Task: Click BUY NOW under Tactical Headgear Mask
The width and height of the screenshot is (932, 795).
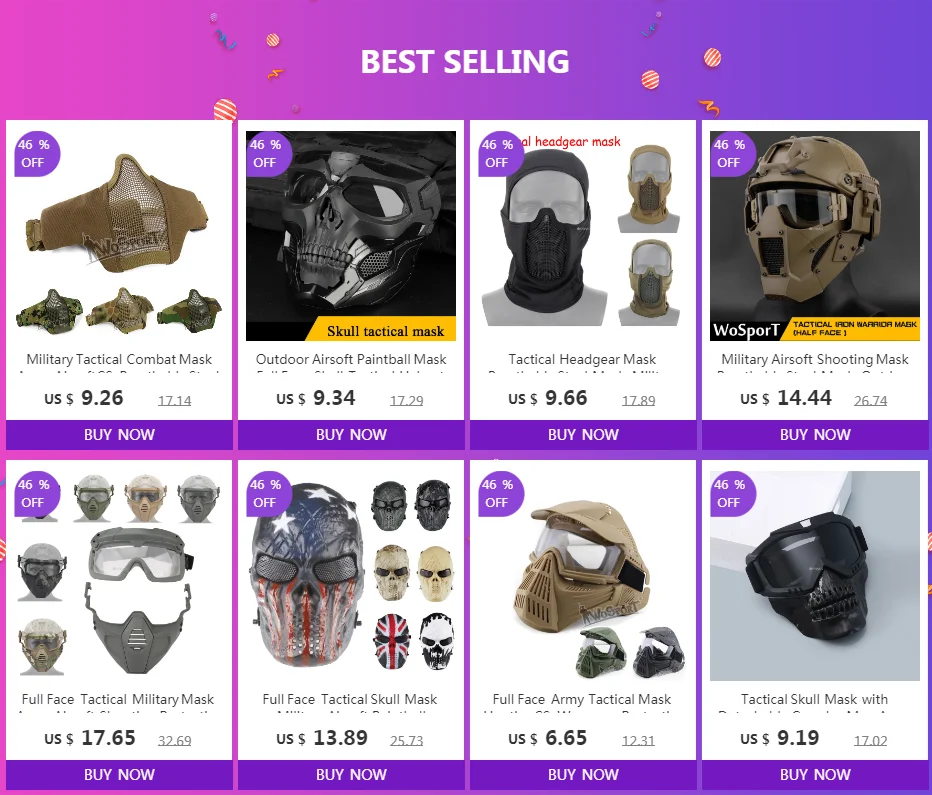Action: coord(583,435)
